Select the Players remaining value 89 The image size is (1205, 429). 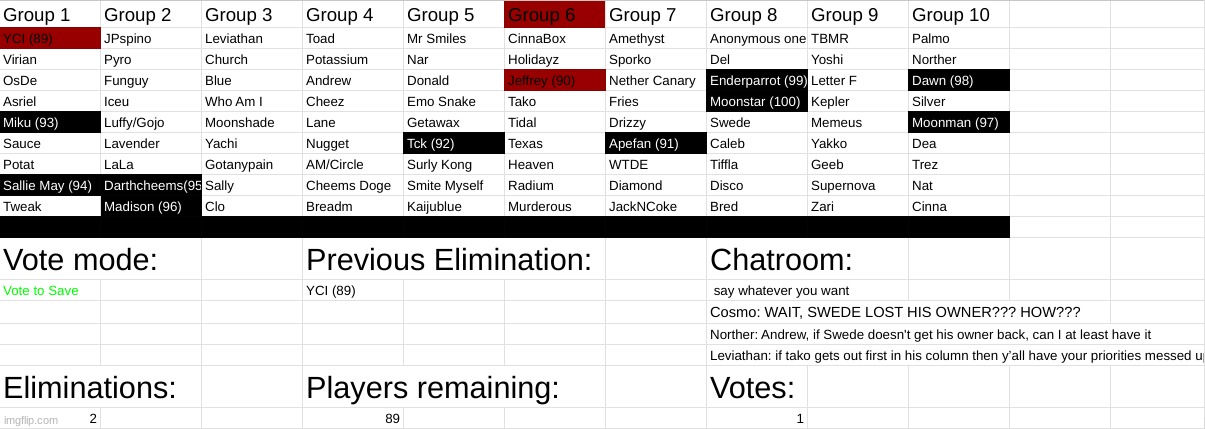[x=392, y=419]
